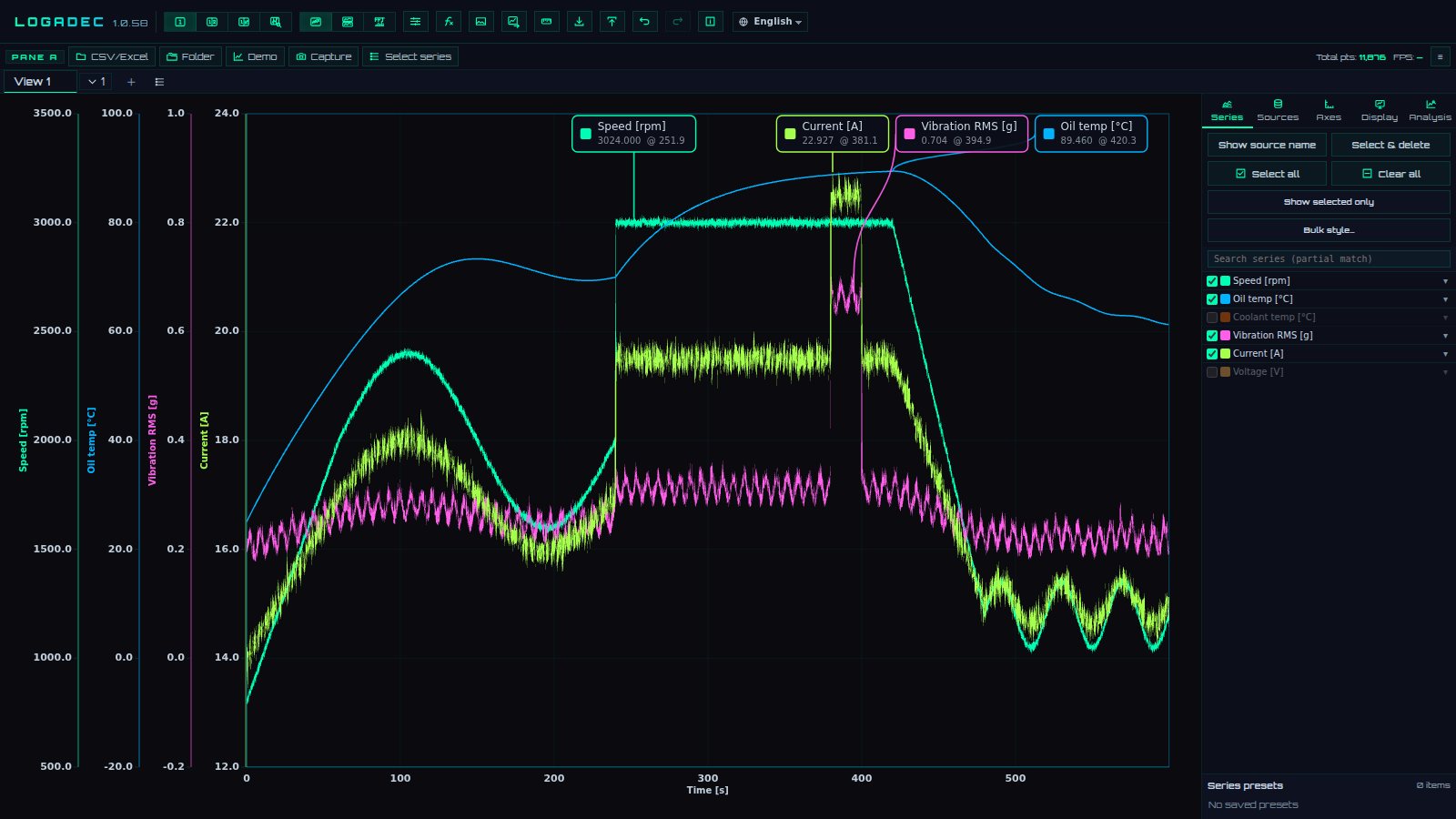Screen dimensions: 1456x819
Task: Toggle the side panel layout icon
Action: coord(711,22)
